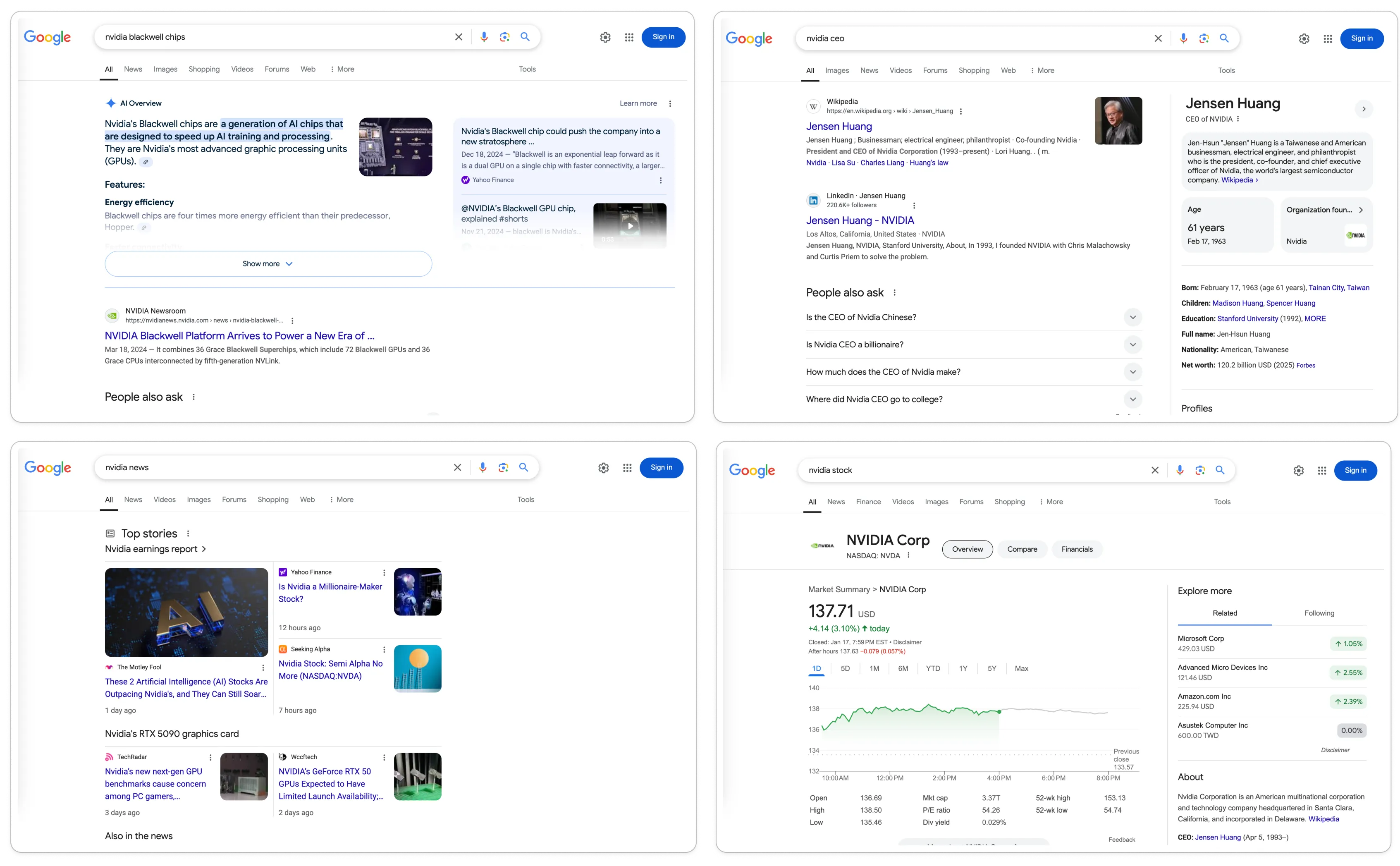The image size is (1400, 866).
Task: Open options for Wikipedia Jensen Huang result
Action: click(961, 112)
